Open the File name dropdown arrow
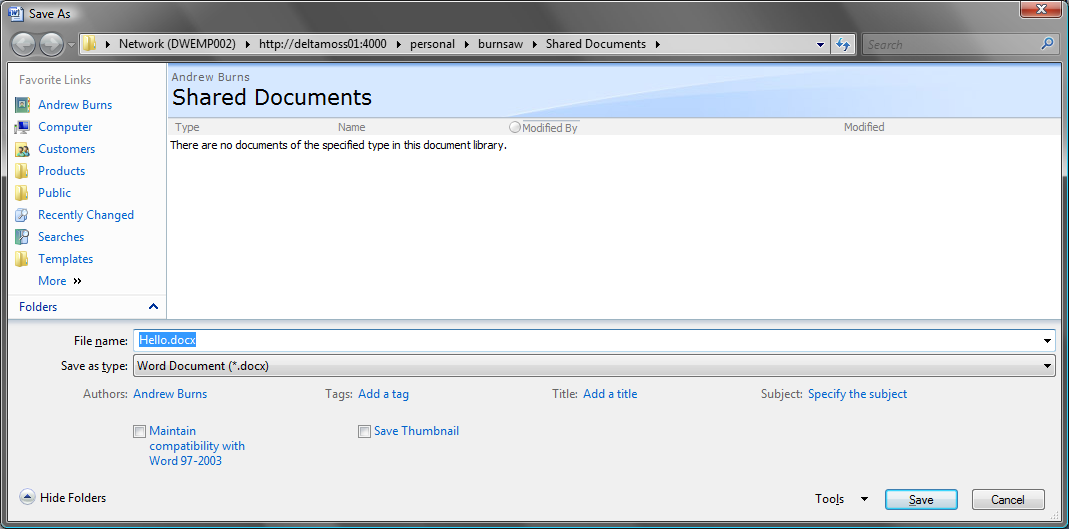 (1047, 341)
